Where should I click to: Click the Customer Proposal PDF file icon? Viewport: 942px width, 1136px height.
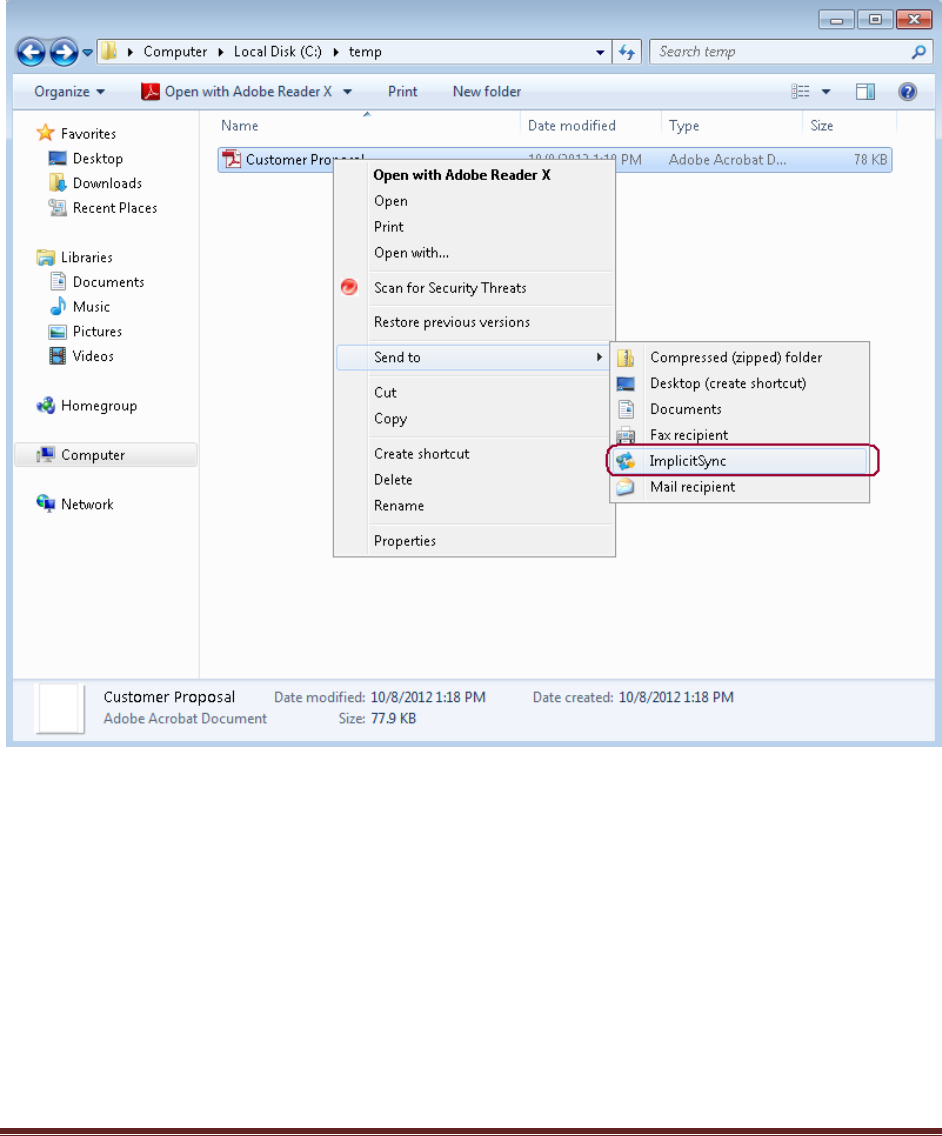(233, 159)
